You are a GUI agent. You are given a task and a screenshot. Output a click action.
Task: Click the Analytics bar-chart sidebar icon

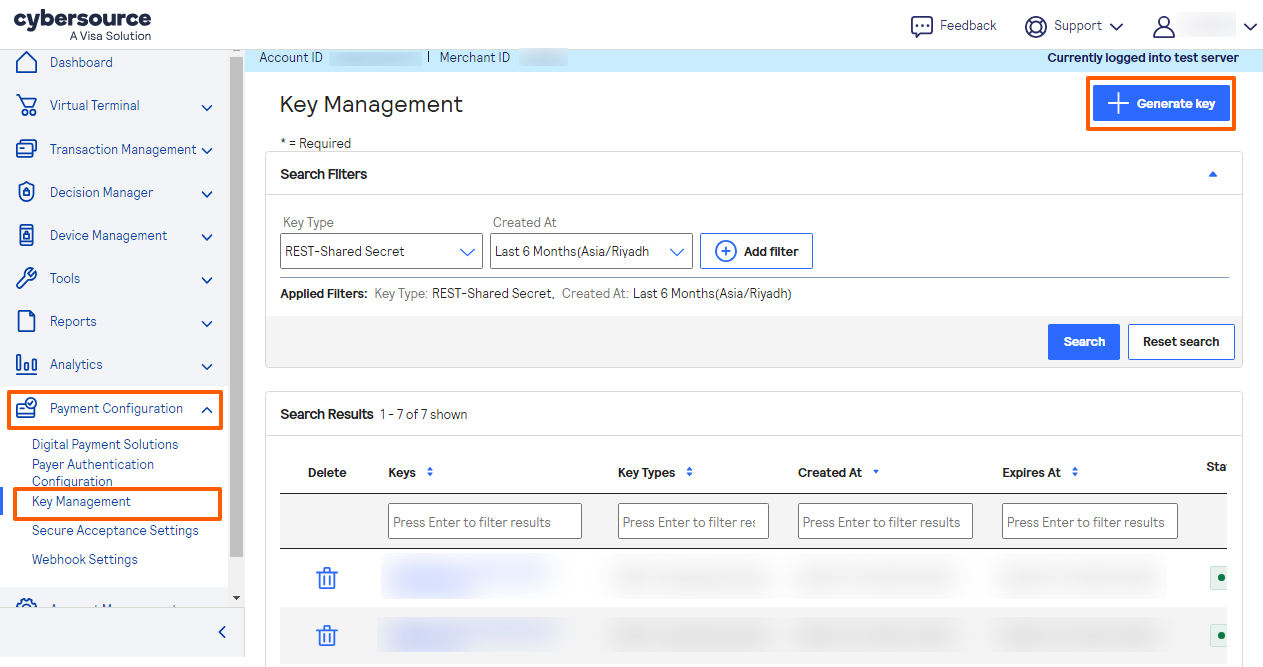[26, 364]
